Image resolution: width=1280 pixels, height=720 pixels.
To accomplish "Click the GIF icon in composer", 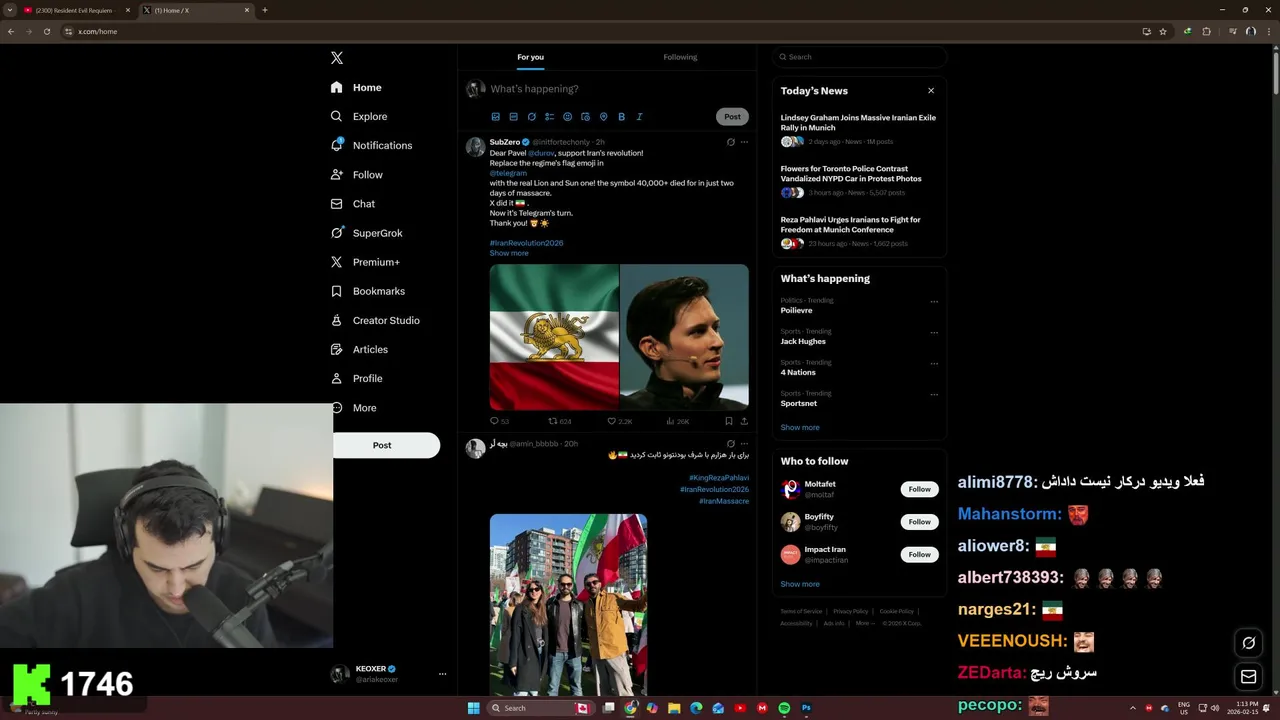I will [x=513, y=117].
